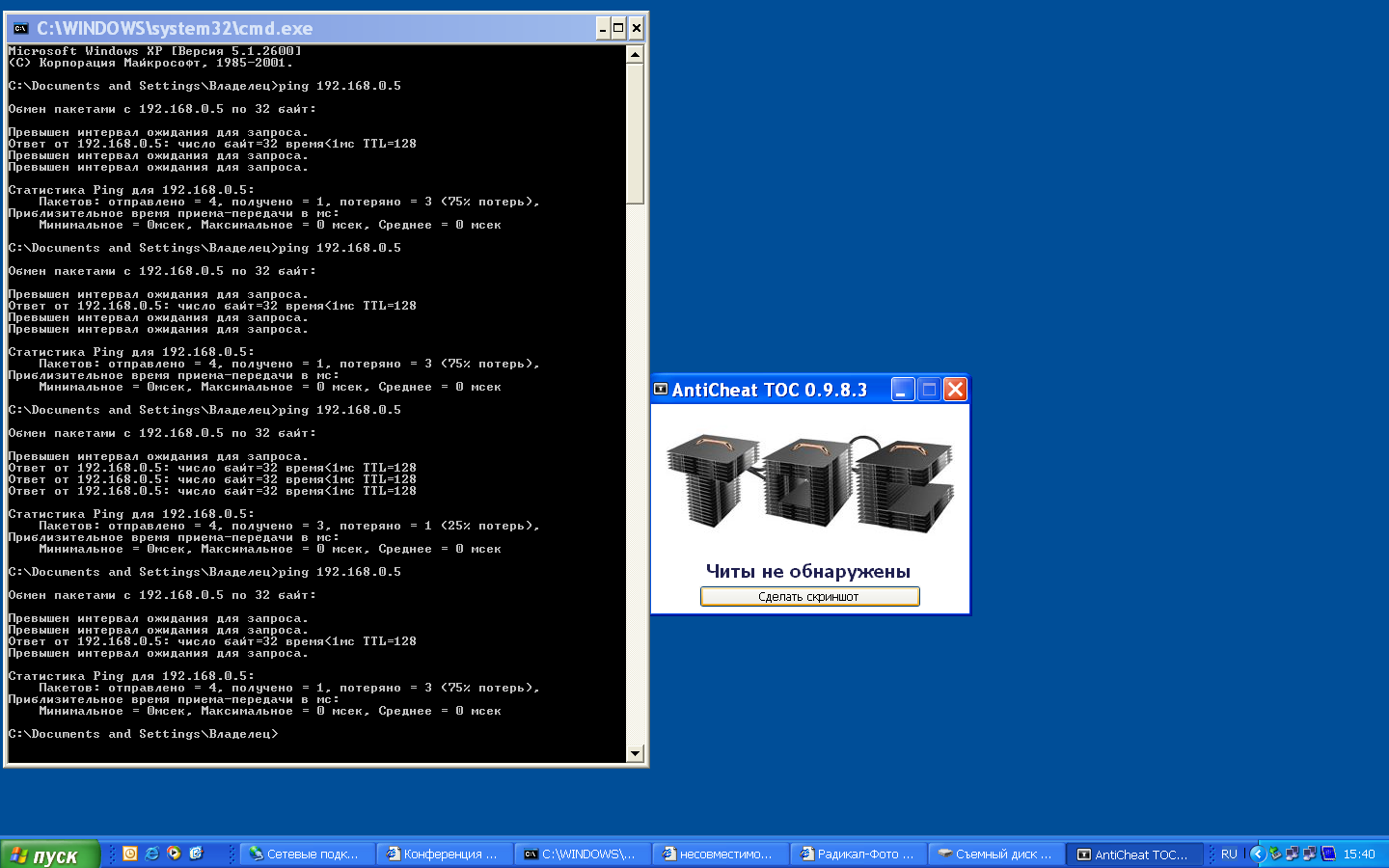Switch to C:\WINDOWS\ cmd taskbar button

(x=582, y=854)
